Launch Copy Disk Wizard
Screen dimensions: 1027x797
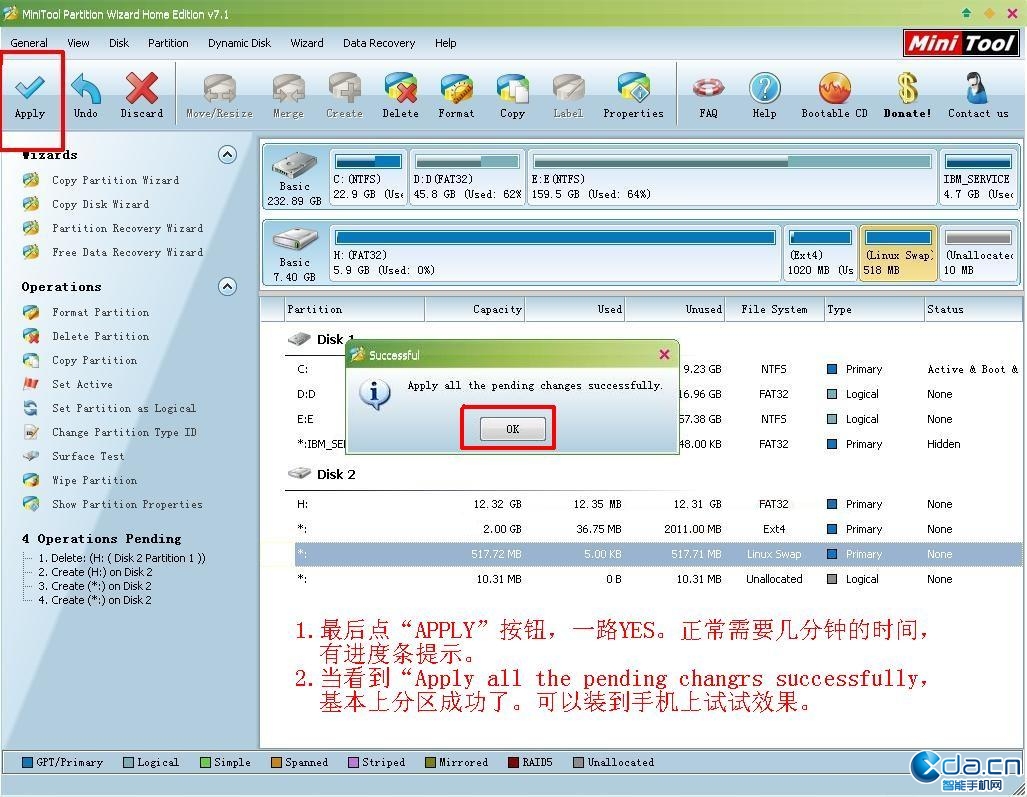100,204
